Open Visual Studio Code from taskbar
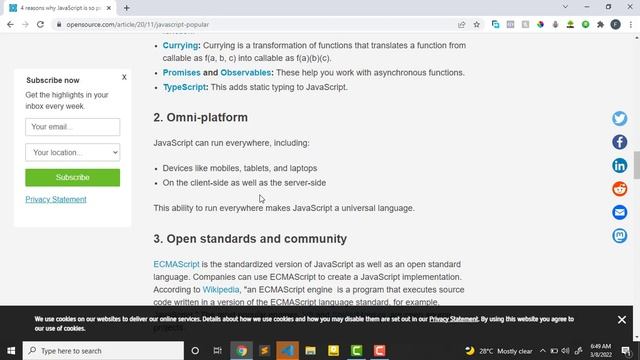This screenshot has width=640, height=360. click(x=287, y=351)
